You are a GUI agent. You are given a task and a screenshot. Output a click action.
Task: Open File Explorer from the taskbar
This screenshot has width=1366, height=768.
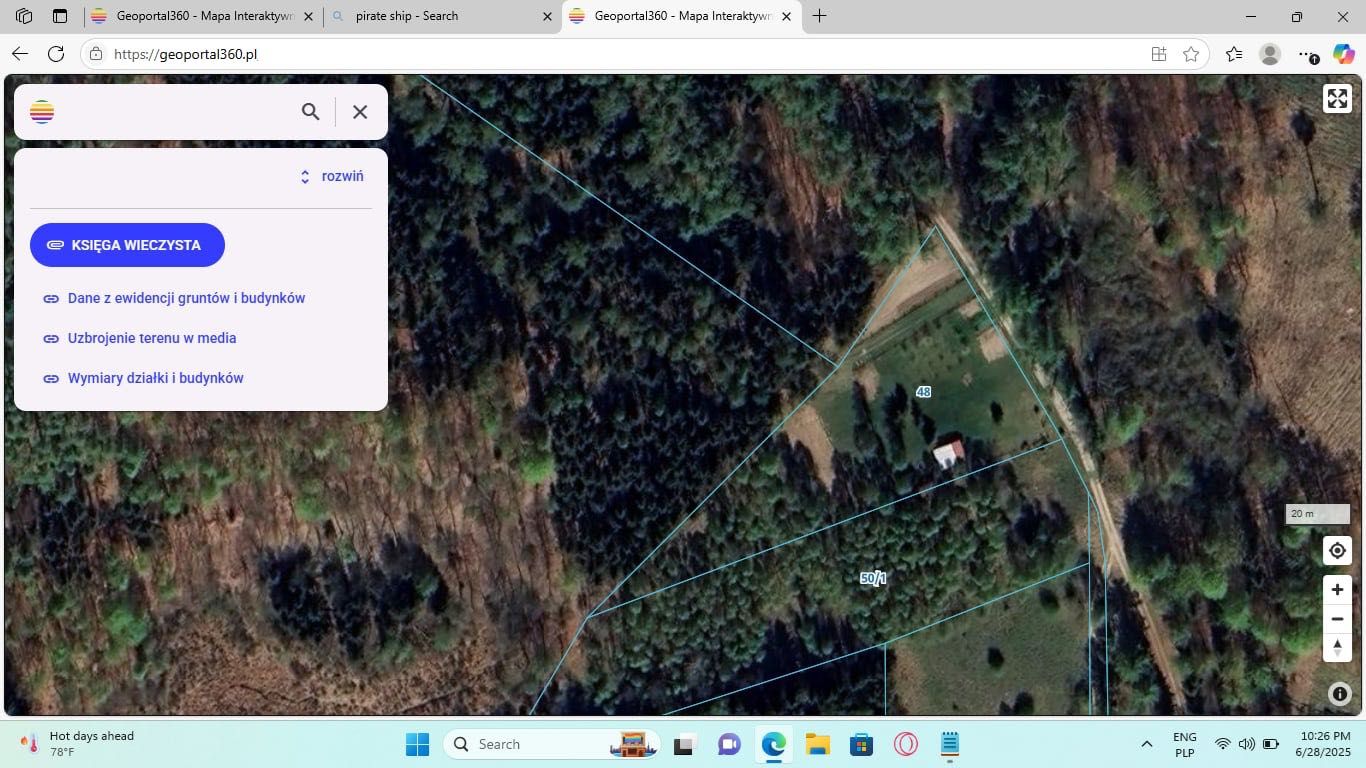[x=818, y=744]
